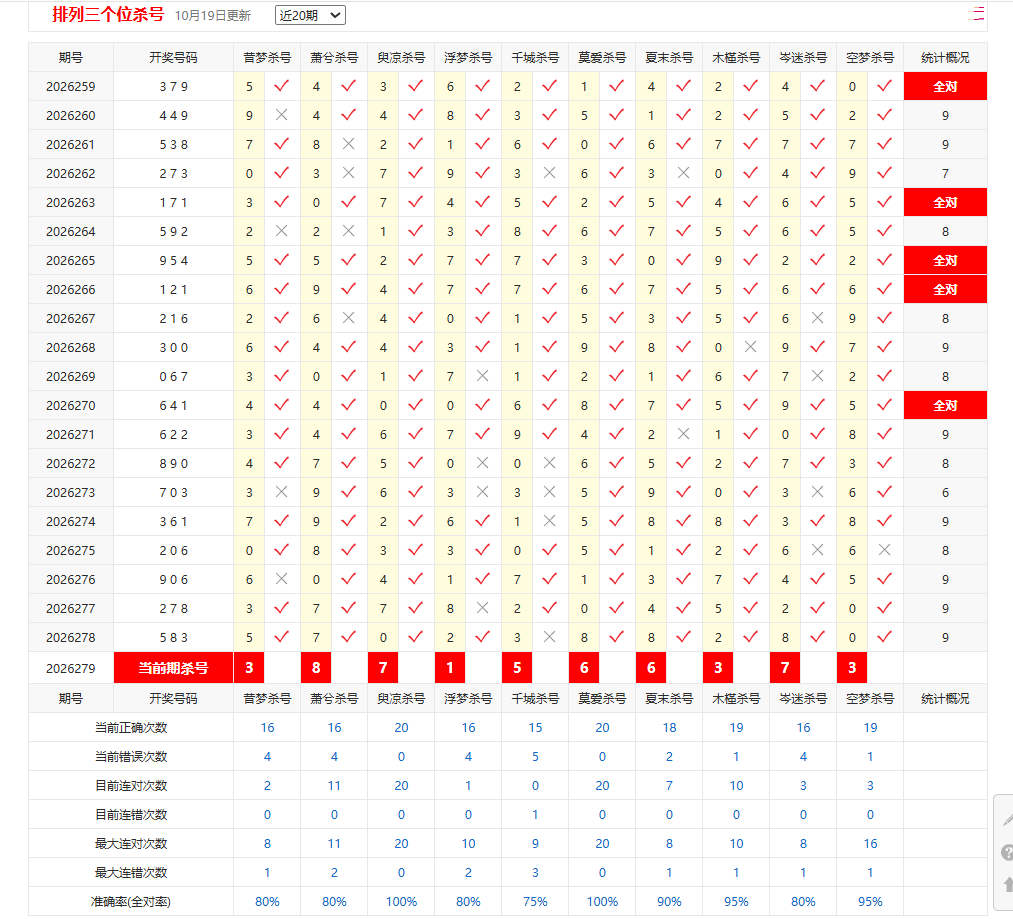Click the winning number 3 7 9
Viewport: 1013px width, 919px height.
(173, 87)
